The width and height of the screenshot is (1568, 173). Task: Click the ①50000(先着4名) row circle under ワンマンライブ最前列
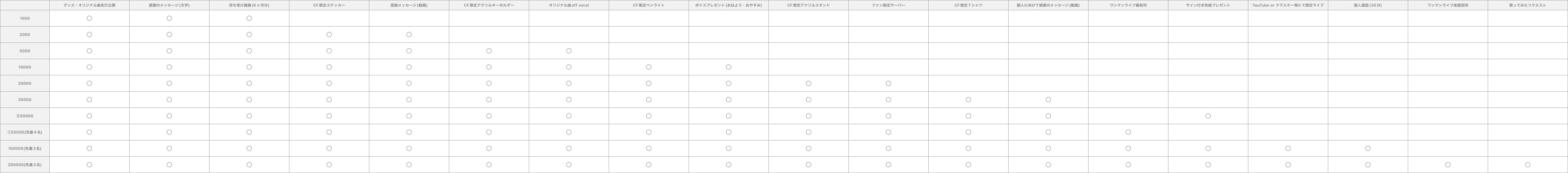(x=1128, y=133)
